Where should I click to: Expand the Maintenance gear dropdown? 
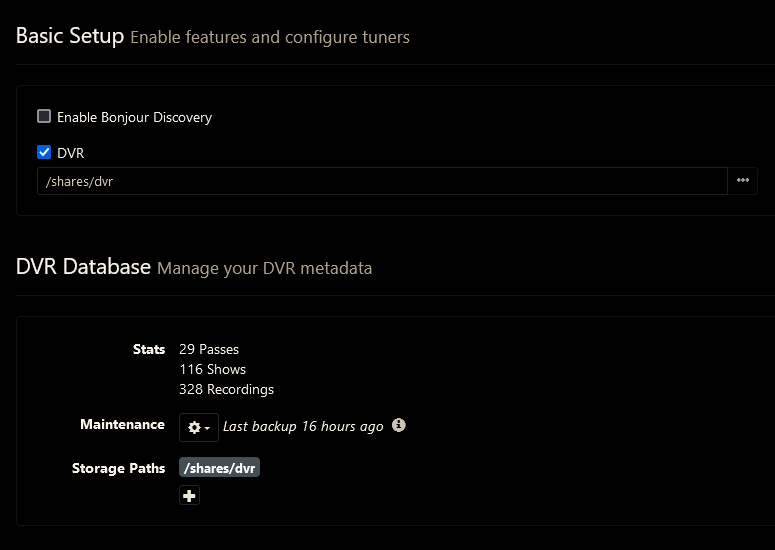(x=198, y=427)
